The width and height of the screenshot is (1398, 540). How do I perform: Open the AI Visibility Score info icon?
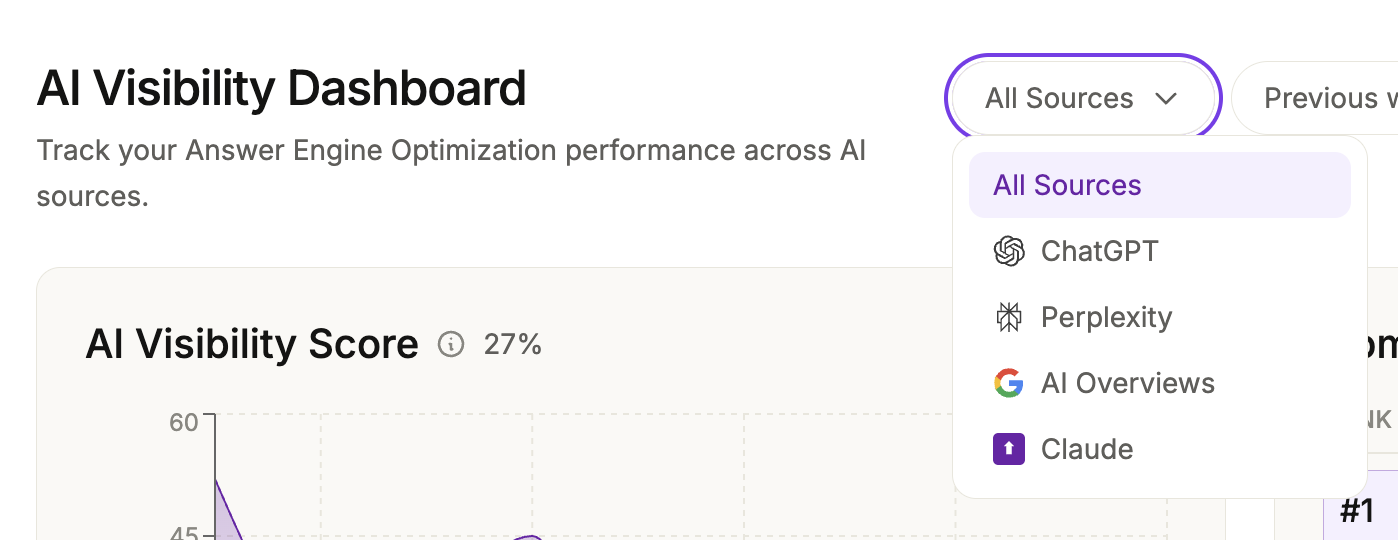[x=451, y=345]
